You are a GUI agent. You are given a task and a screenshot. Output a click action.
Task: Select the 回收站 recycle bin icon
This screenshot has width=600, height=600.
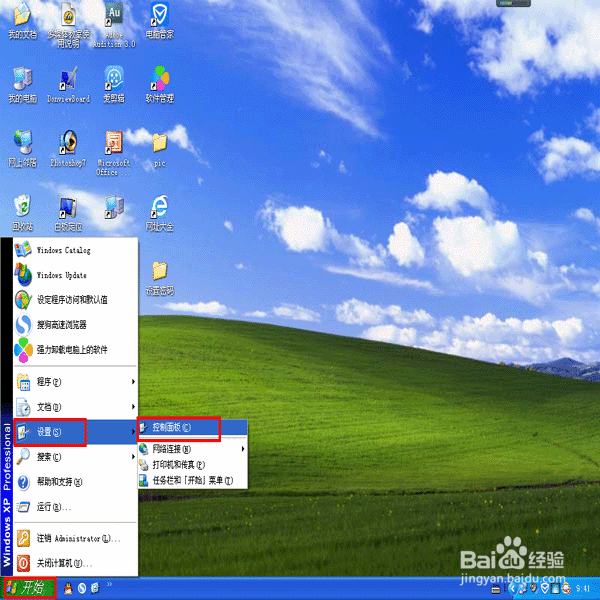pyautogui.click(x=23, y=213)
